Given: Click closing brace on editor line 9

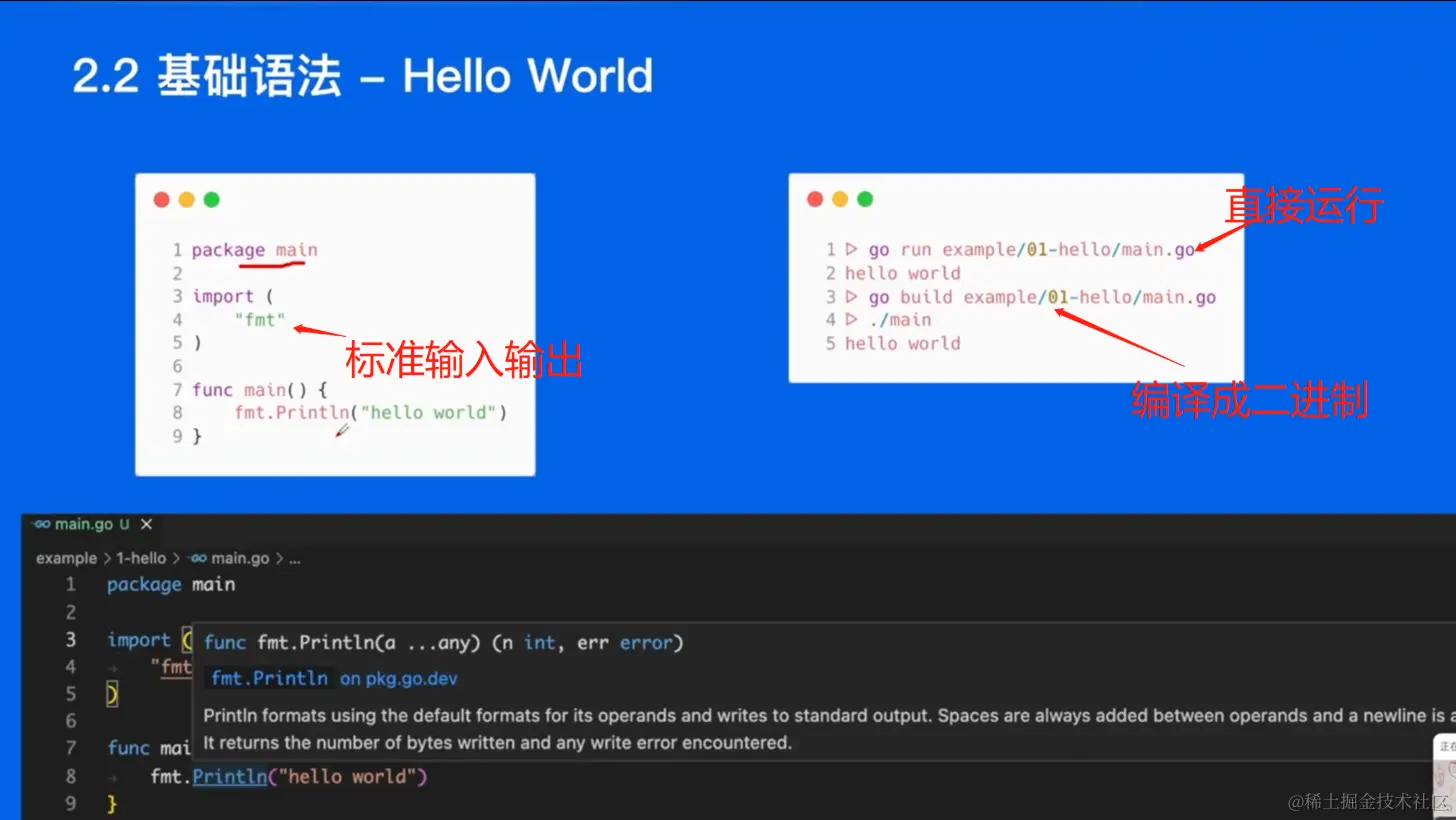Looking at the screenshot, I should (x=112, y=804).
